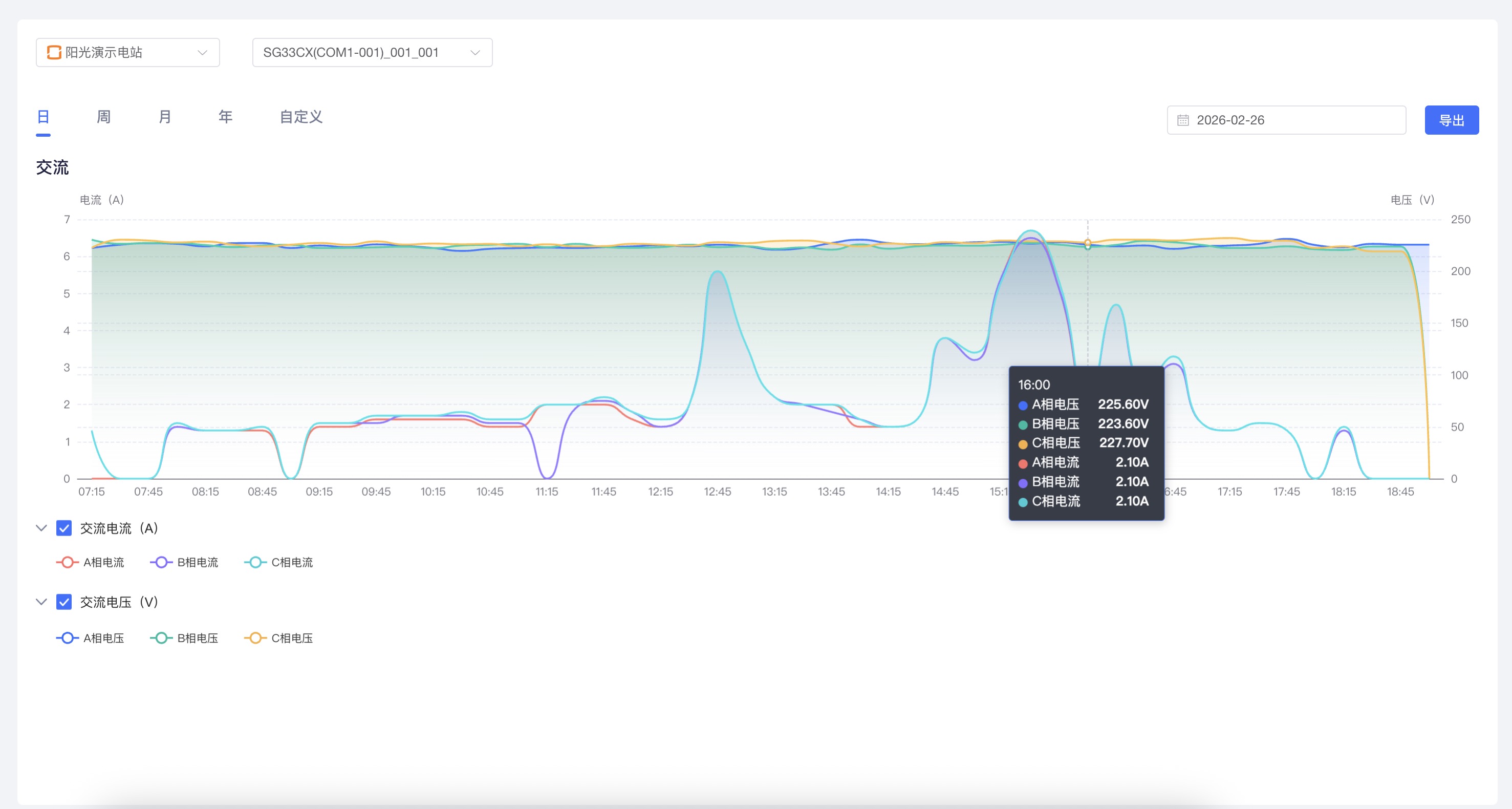The image size is (1512, 809).
Task: Collapse the 交流电压 (V) legend group
Action: (41, 602)
